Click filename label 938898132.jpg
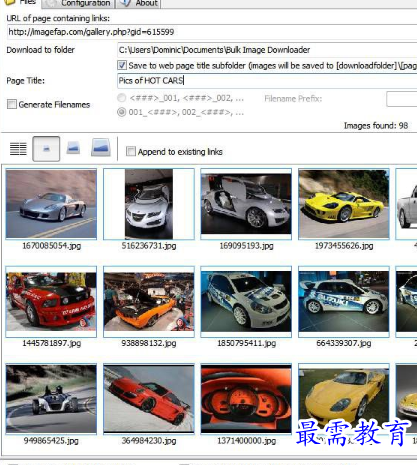This screenshot has height=465, width=417. coord(149,343)
